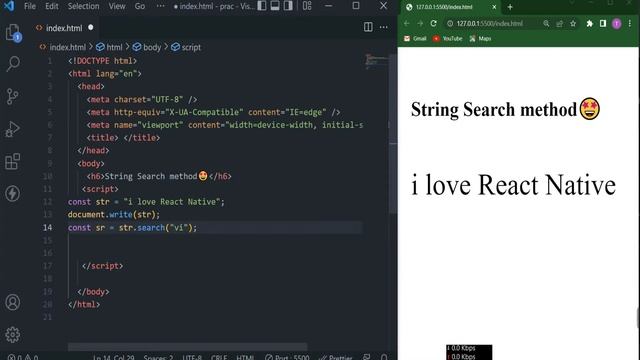Open the Thunder Client lightning icon
This screenshot has height=360, width=640.
(x=13, y=193)
